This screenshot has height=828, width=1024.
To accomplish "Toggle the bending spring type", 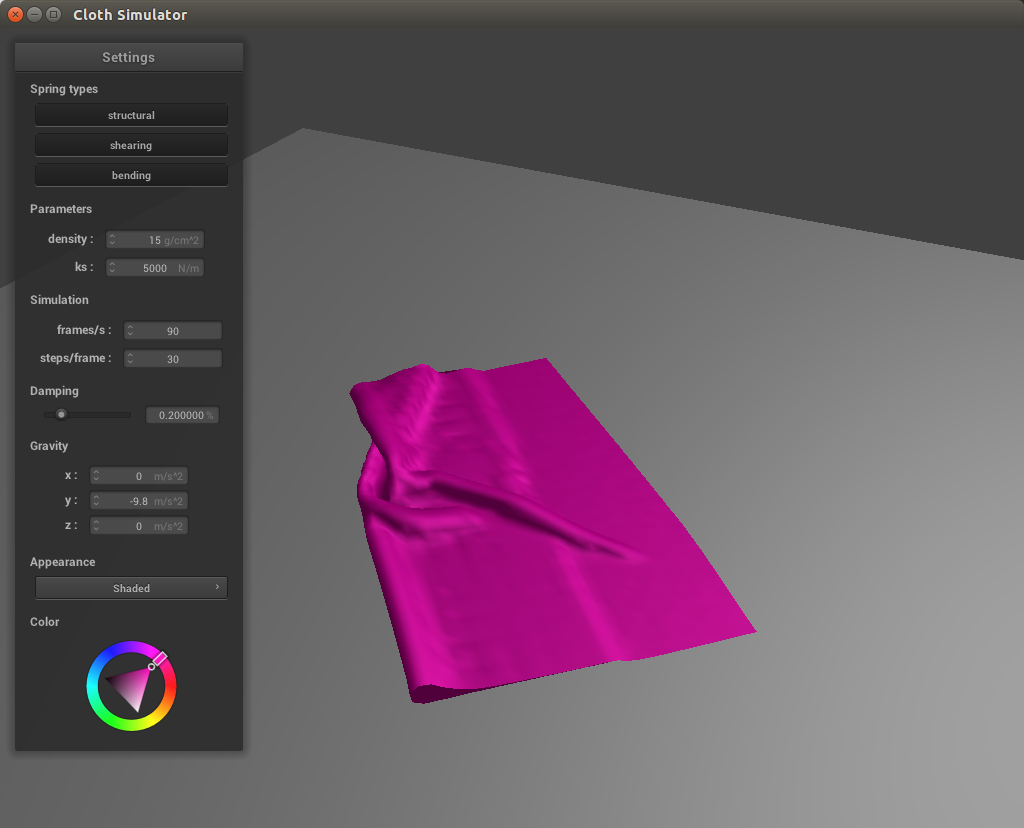I will [131, 175].
